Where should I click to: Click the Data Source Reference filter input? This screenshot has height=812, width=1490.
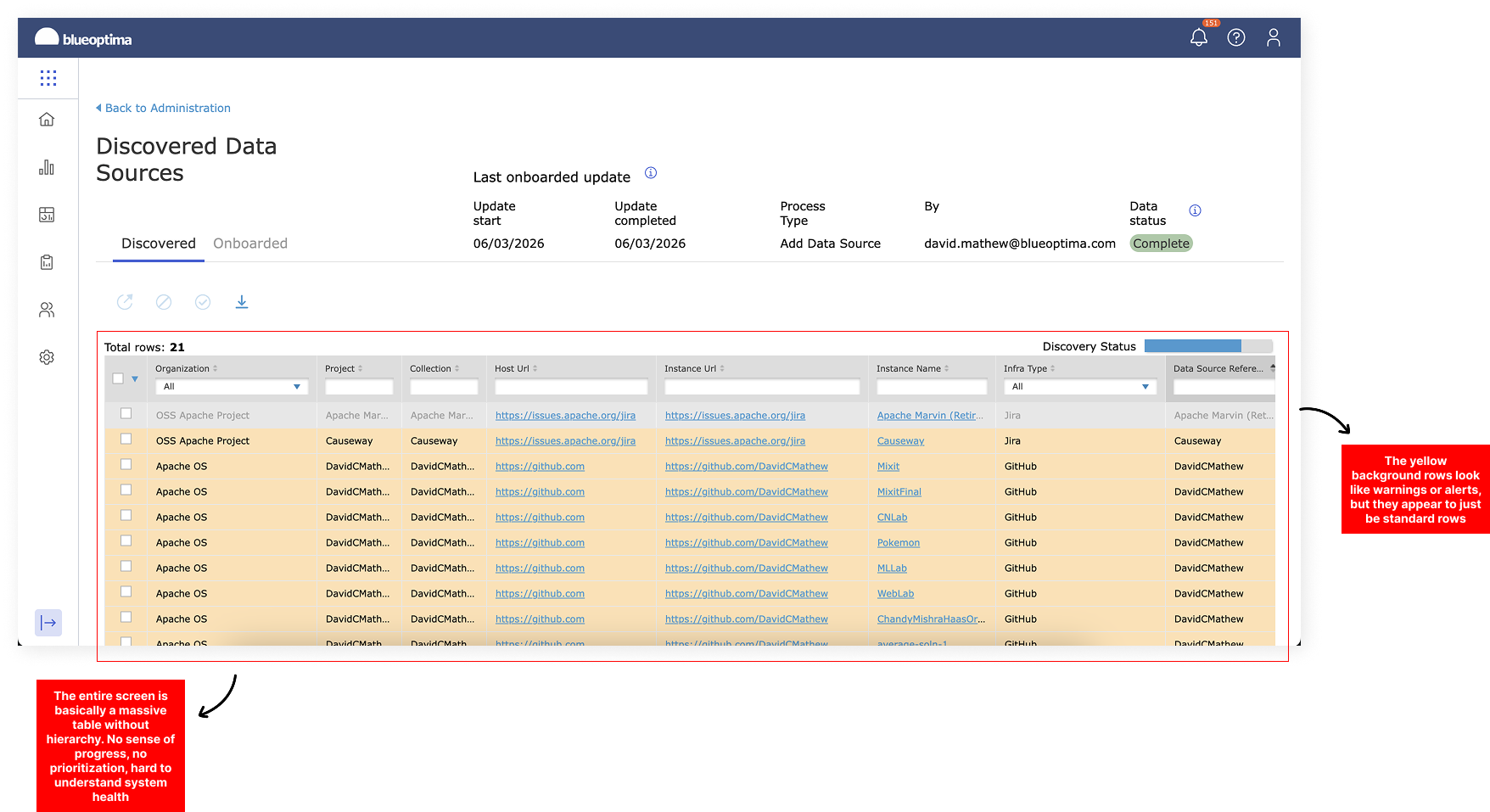1224,387
